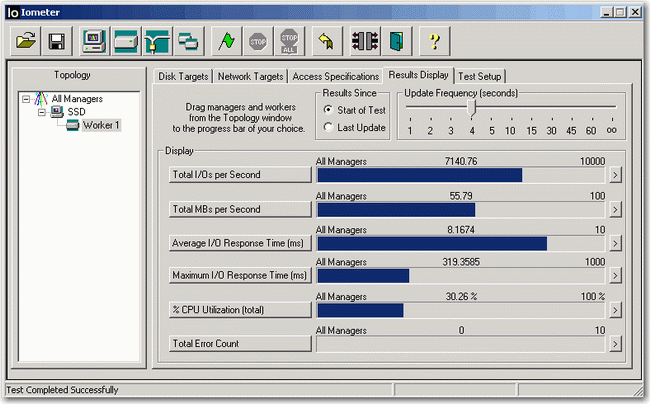Minimize the Iometer window
650x404 pixels.
[606, 12]
